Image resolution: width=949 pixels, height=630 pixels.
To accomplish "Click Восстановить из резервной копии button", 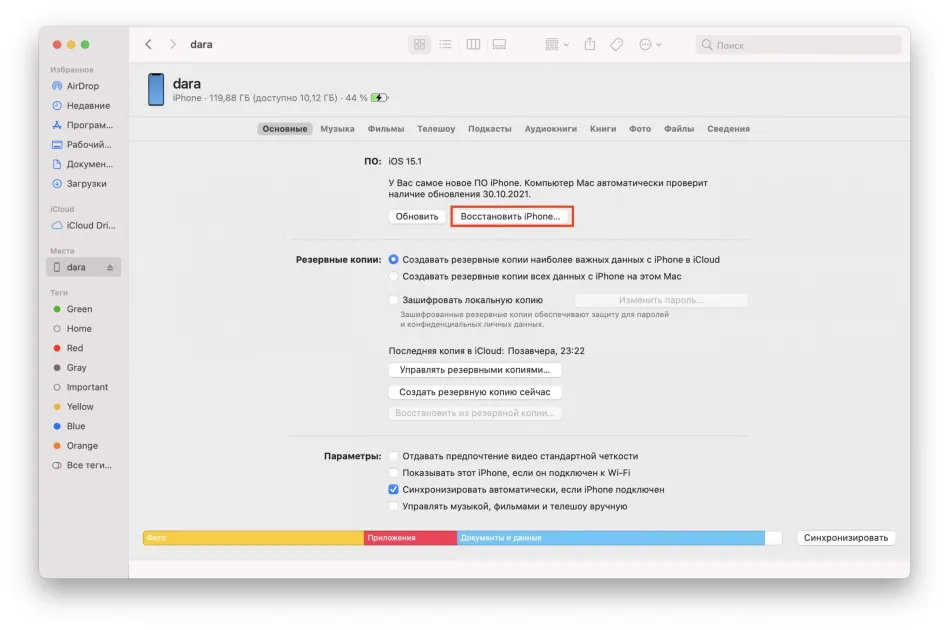I will pos(475,413).
